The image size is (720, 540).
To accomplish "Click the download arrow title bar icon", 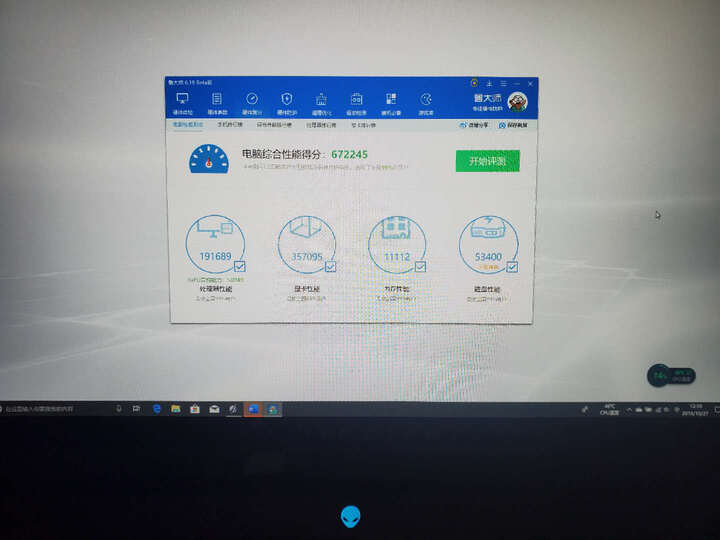I will point(489,84).
